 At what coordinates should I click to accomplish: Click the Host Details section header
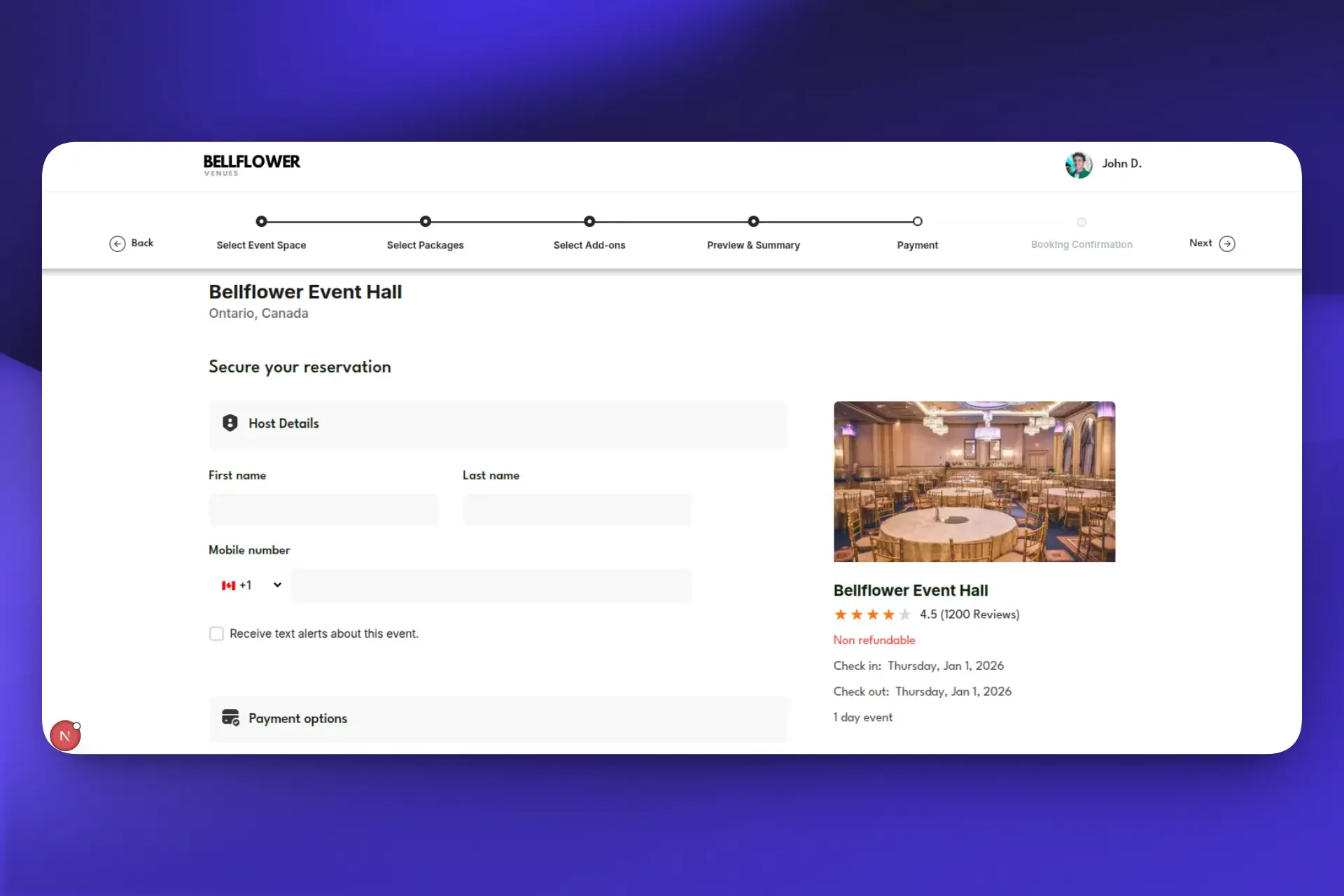point(498,424)
